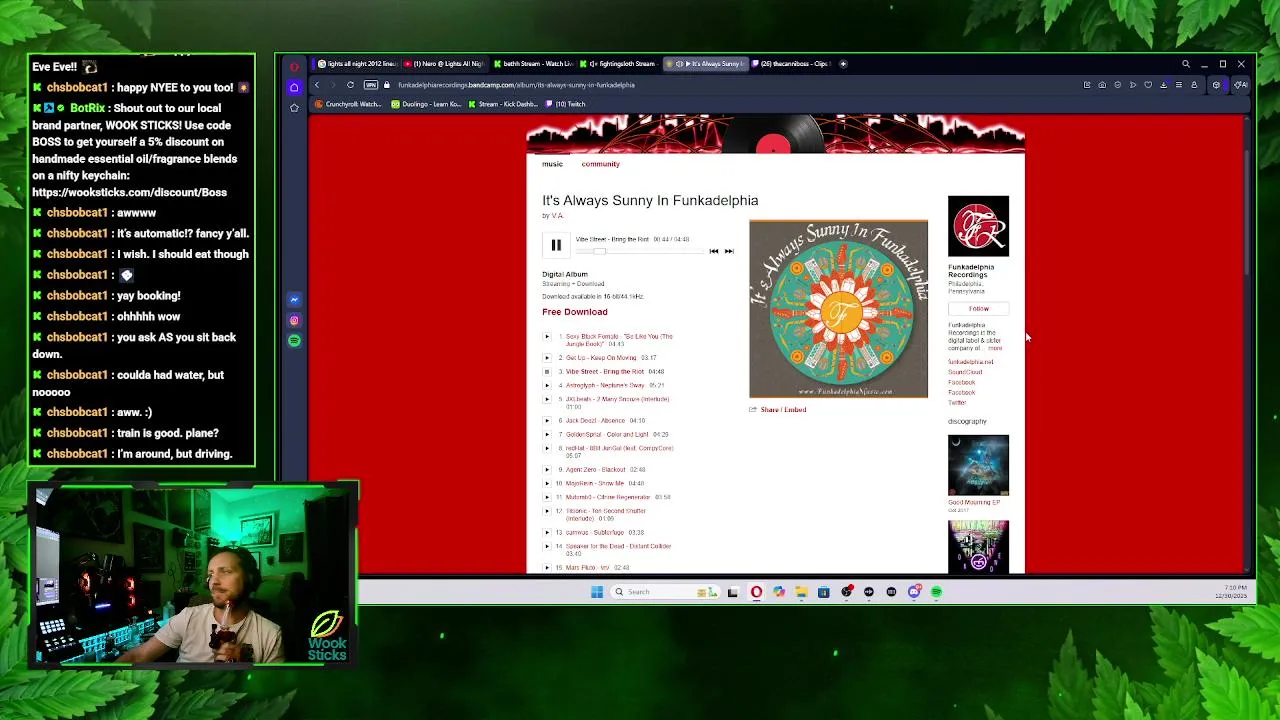Open bookmarks star in Opera sidebar
The image size is (1280, 720).
coord(294,107)
